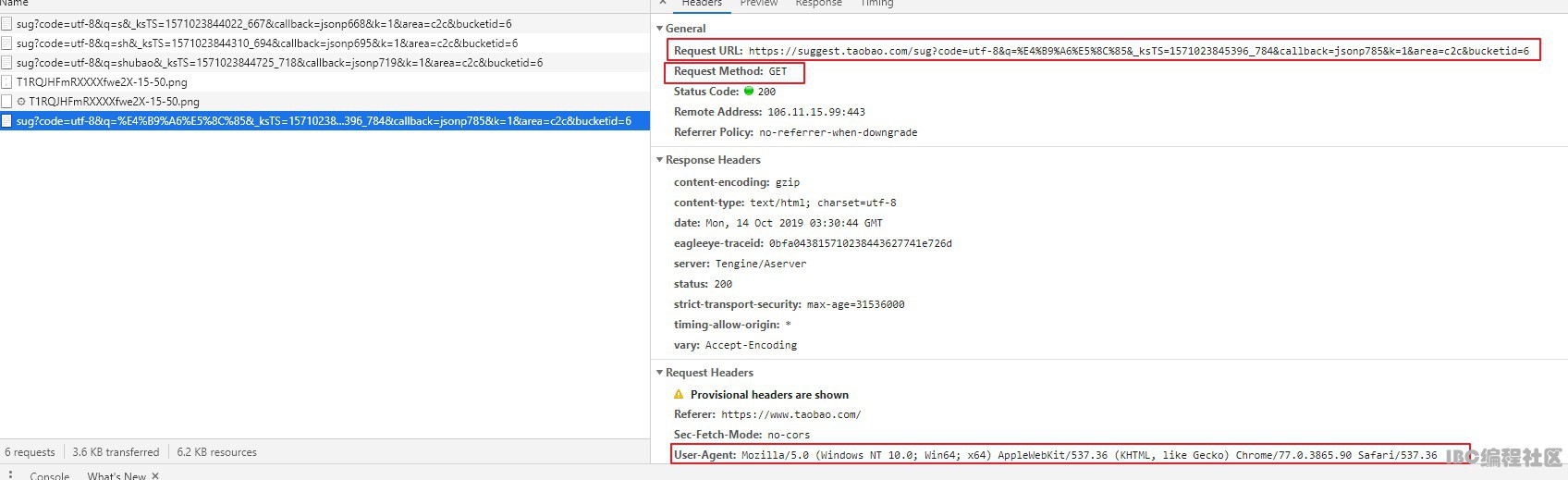The image size is (1568, 480).
Task: Click the gear icon before the second png name
Action: click(x=21, y=102)
